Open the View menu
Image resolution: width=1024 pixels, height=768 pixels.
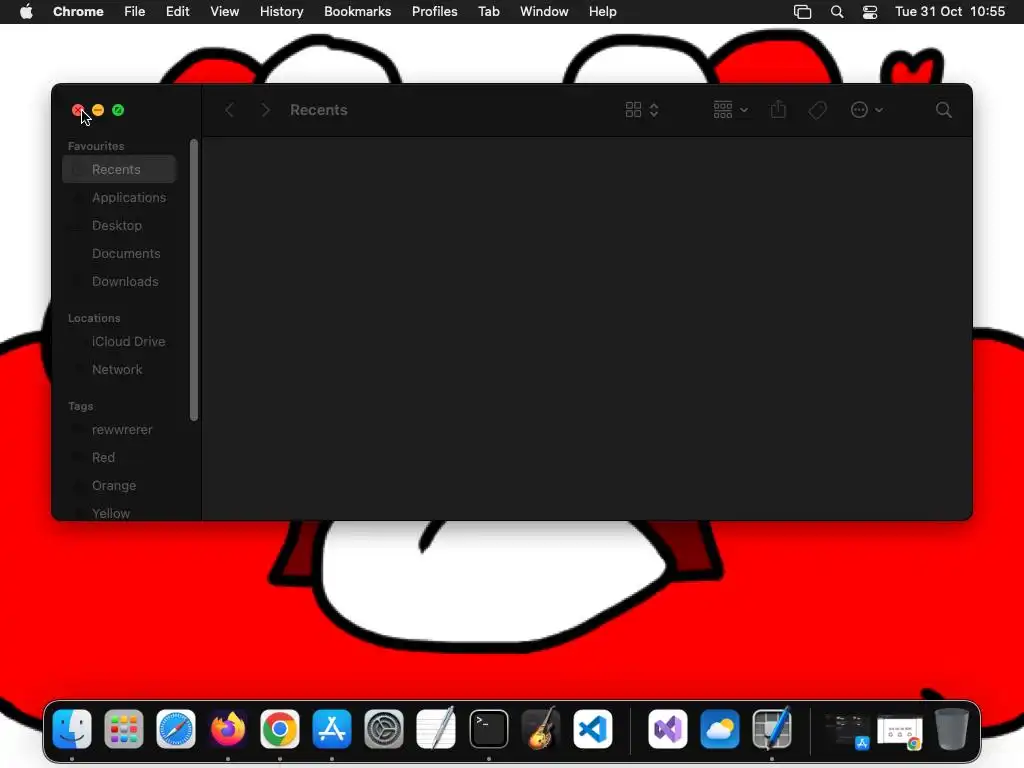(225, 12)
